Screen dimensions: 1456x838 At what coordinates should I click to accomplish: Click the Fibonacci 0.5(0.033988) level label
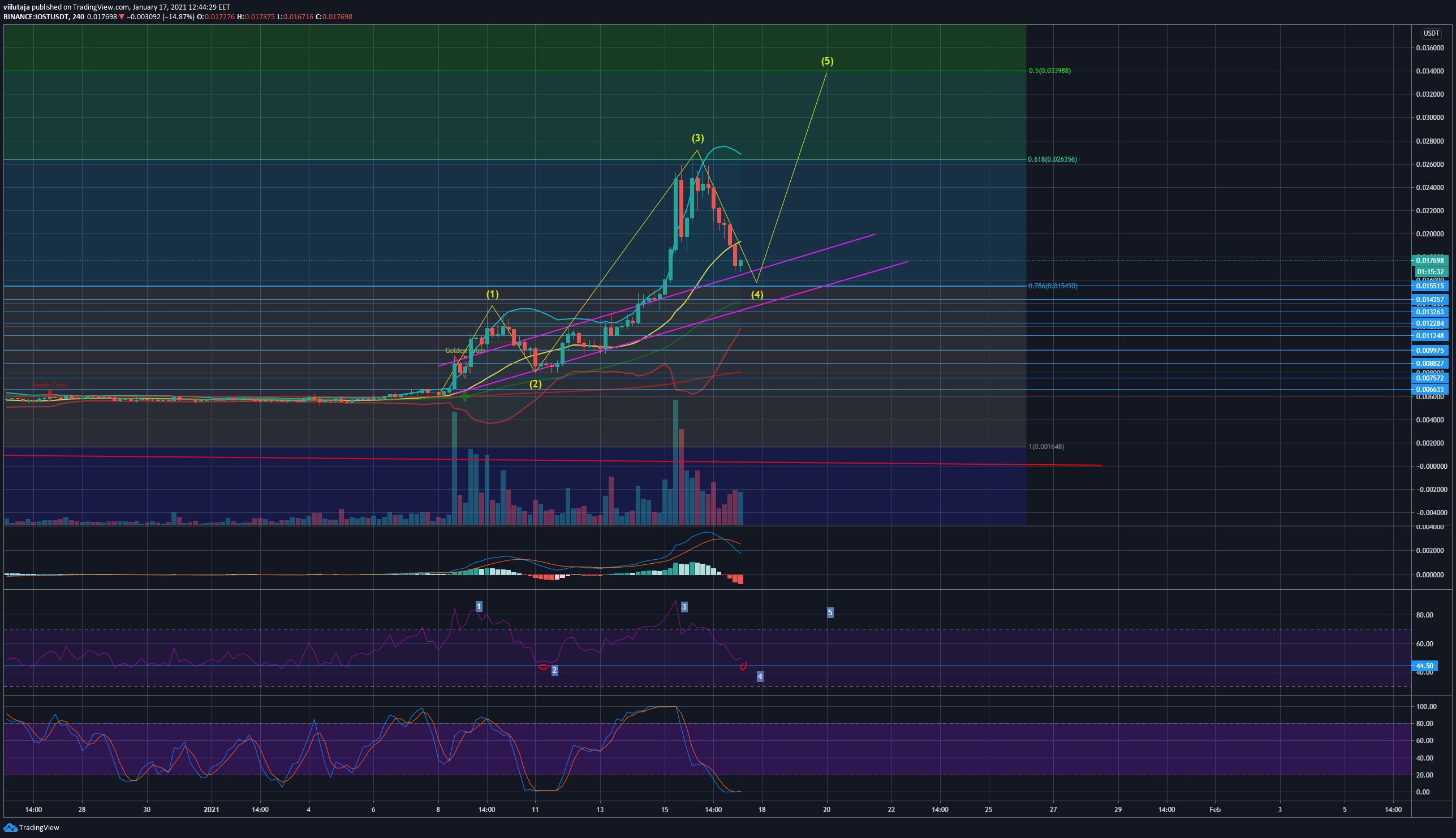click(x=1049, y=71)
